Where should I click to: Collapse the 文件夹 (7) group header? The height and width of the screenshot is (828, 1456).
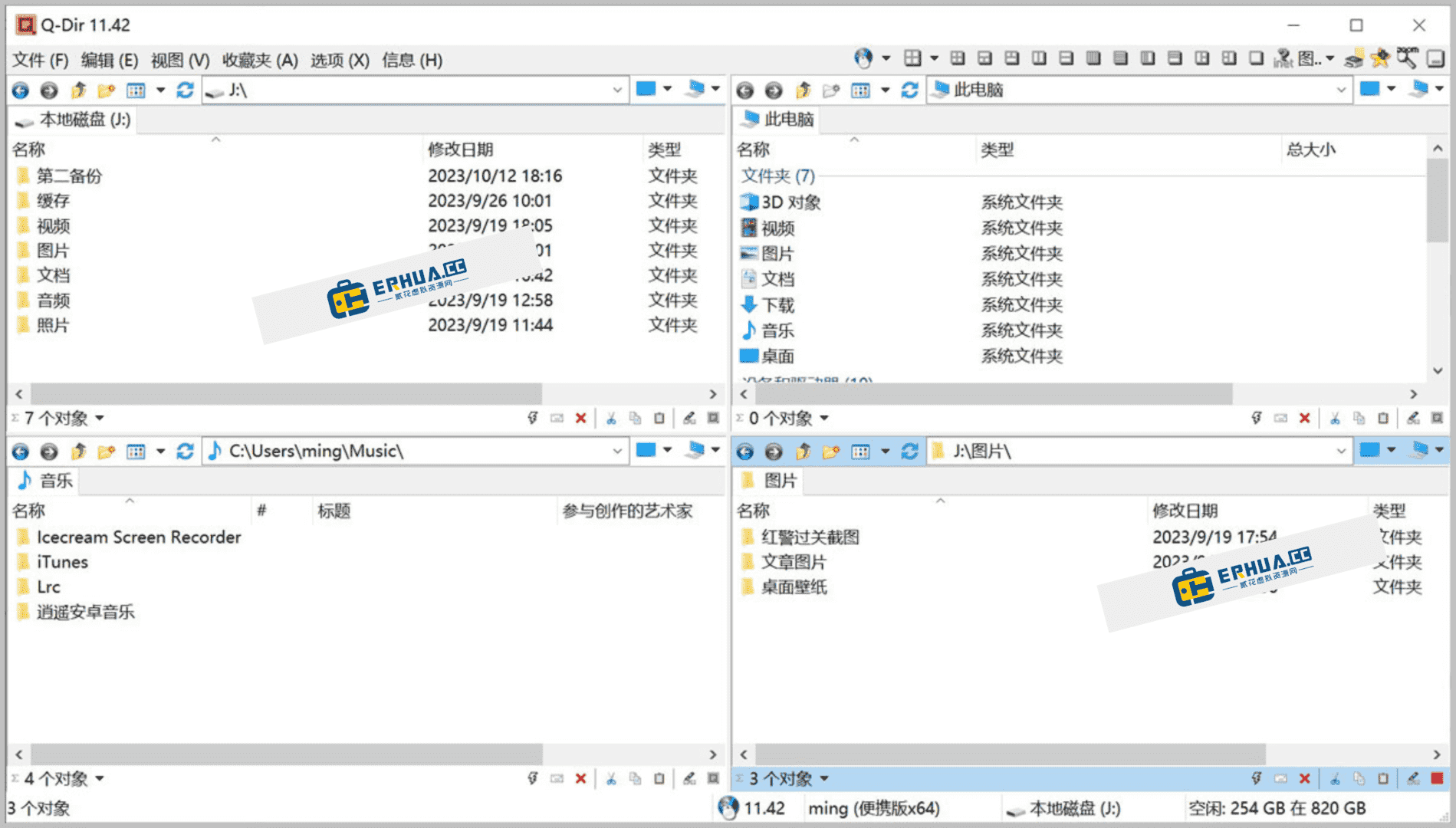(777, 176)
